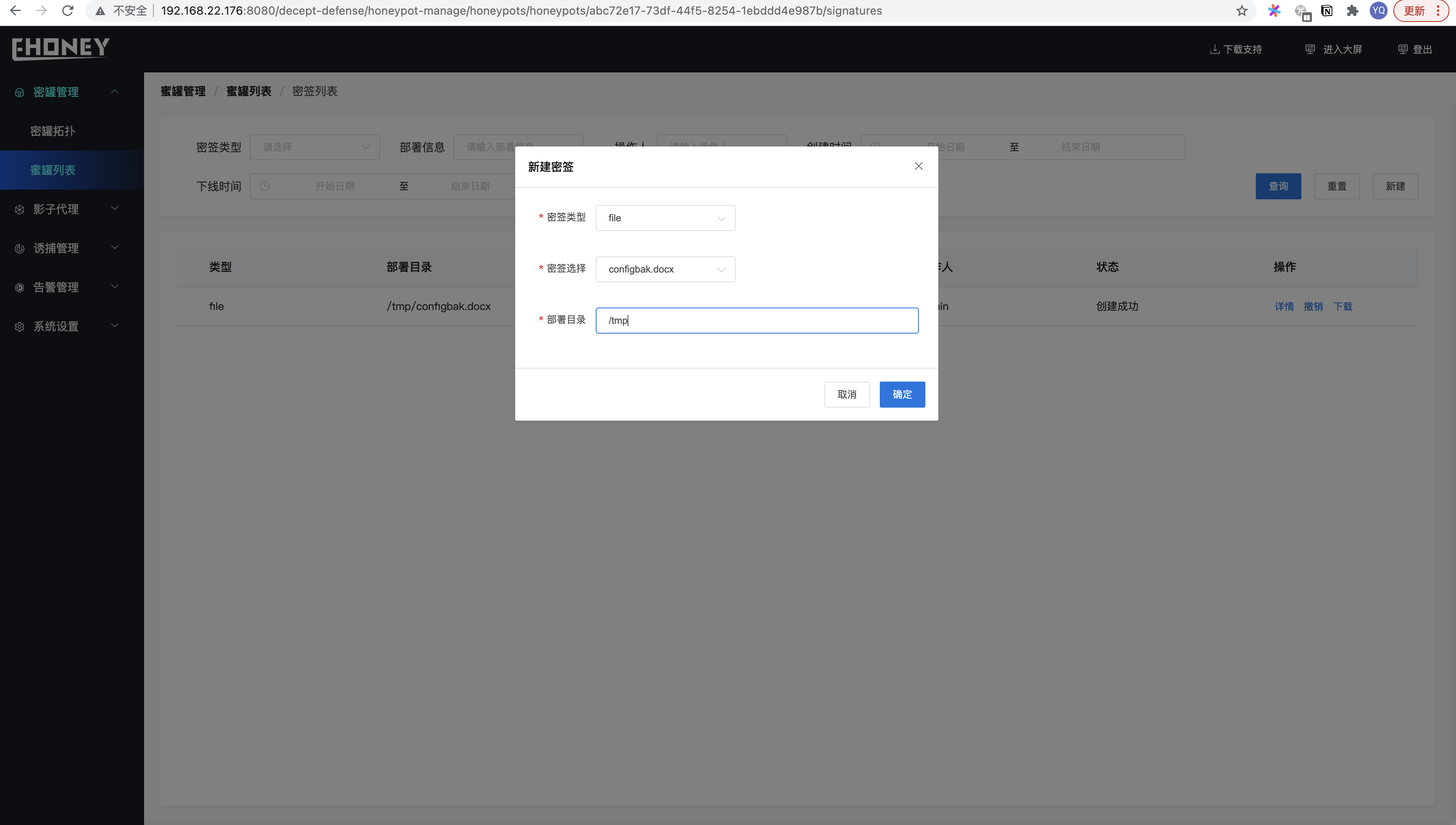
Task: Open 密签类型 dropdown showing file
Action: tap(665, 218)
